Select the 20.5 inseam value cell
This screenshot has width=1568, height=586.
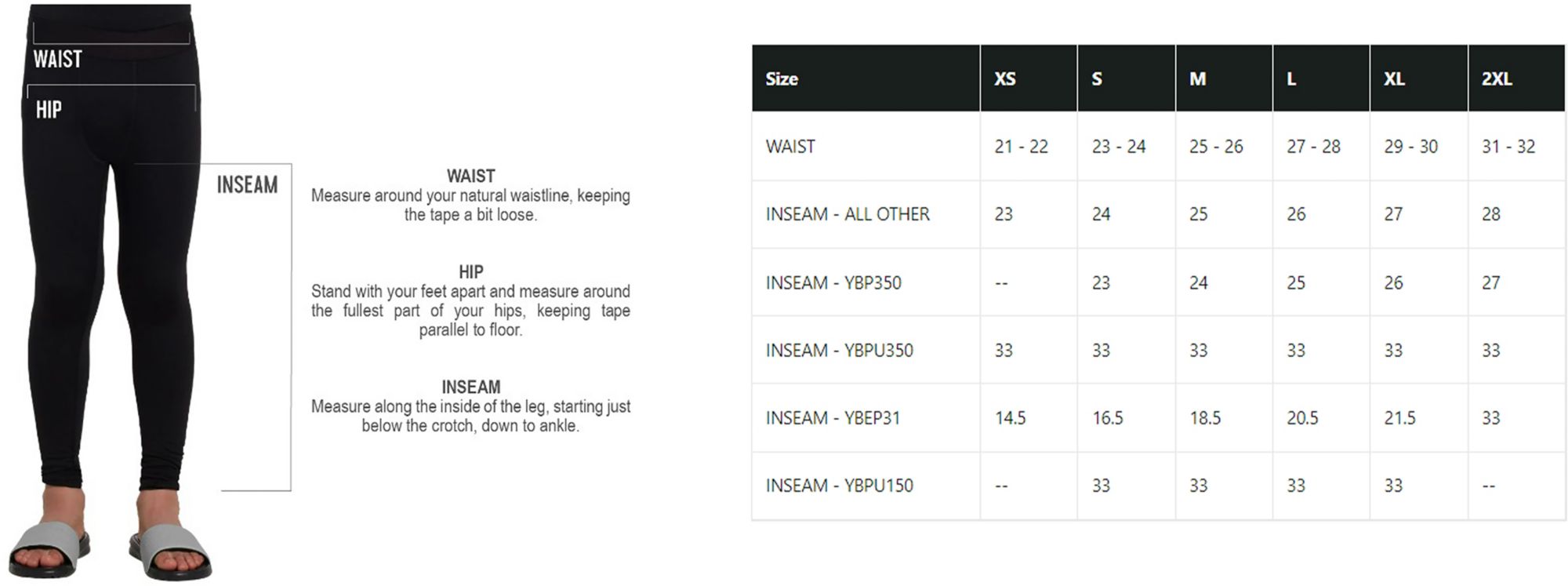click(x=1302, y=418)
